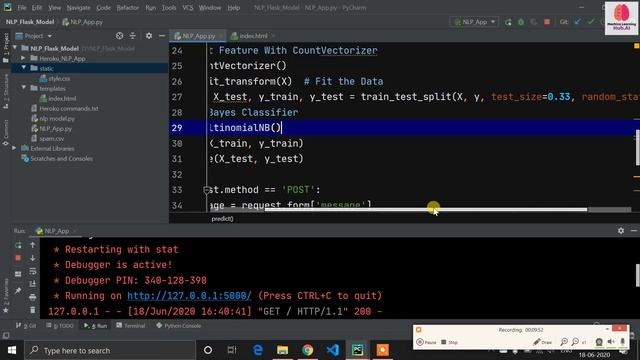Go up the stack trace arrow
The width and height of the screenshot is (640, 360).
point(33,245)
